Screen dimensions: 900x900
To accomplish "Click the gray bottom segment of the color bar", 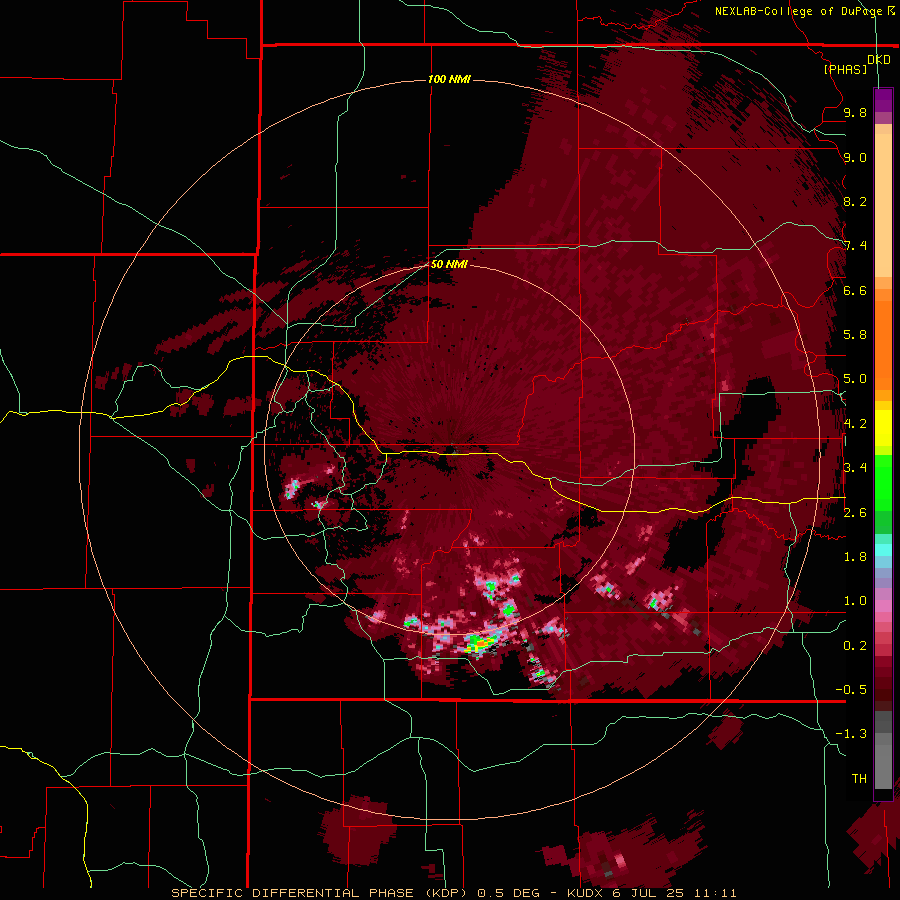I will [x=883, y=763].
